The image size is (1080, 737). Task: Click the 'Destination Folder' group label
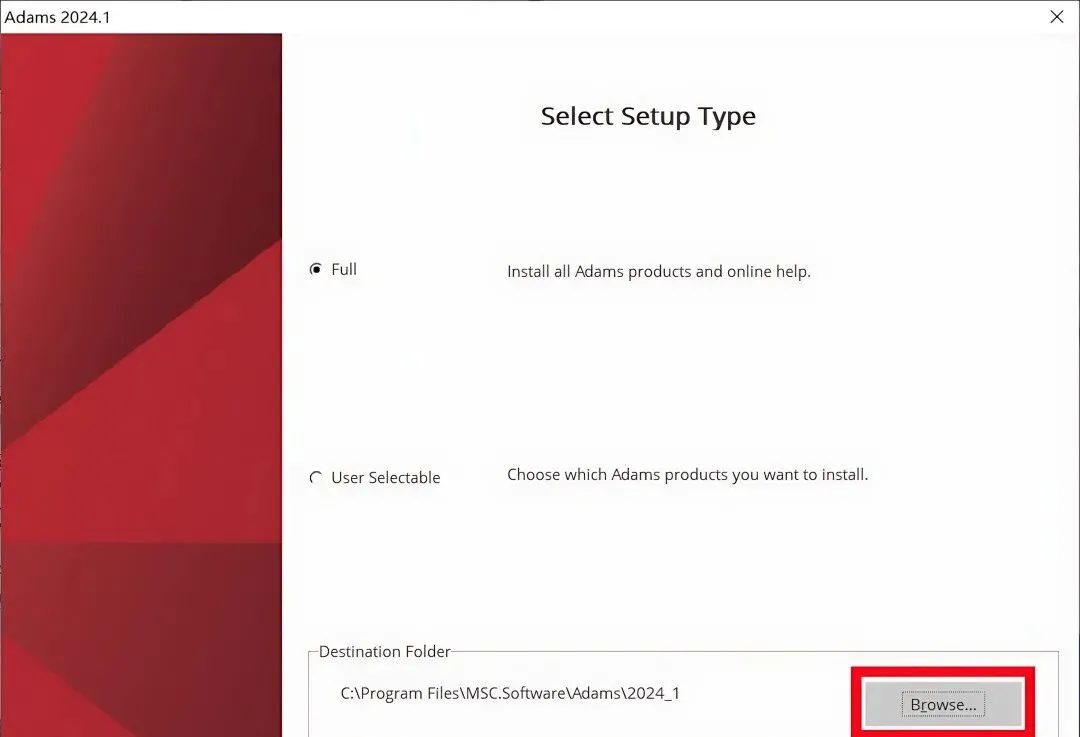pos(384,652)
